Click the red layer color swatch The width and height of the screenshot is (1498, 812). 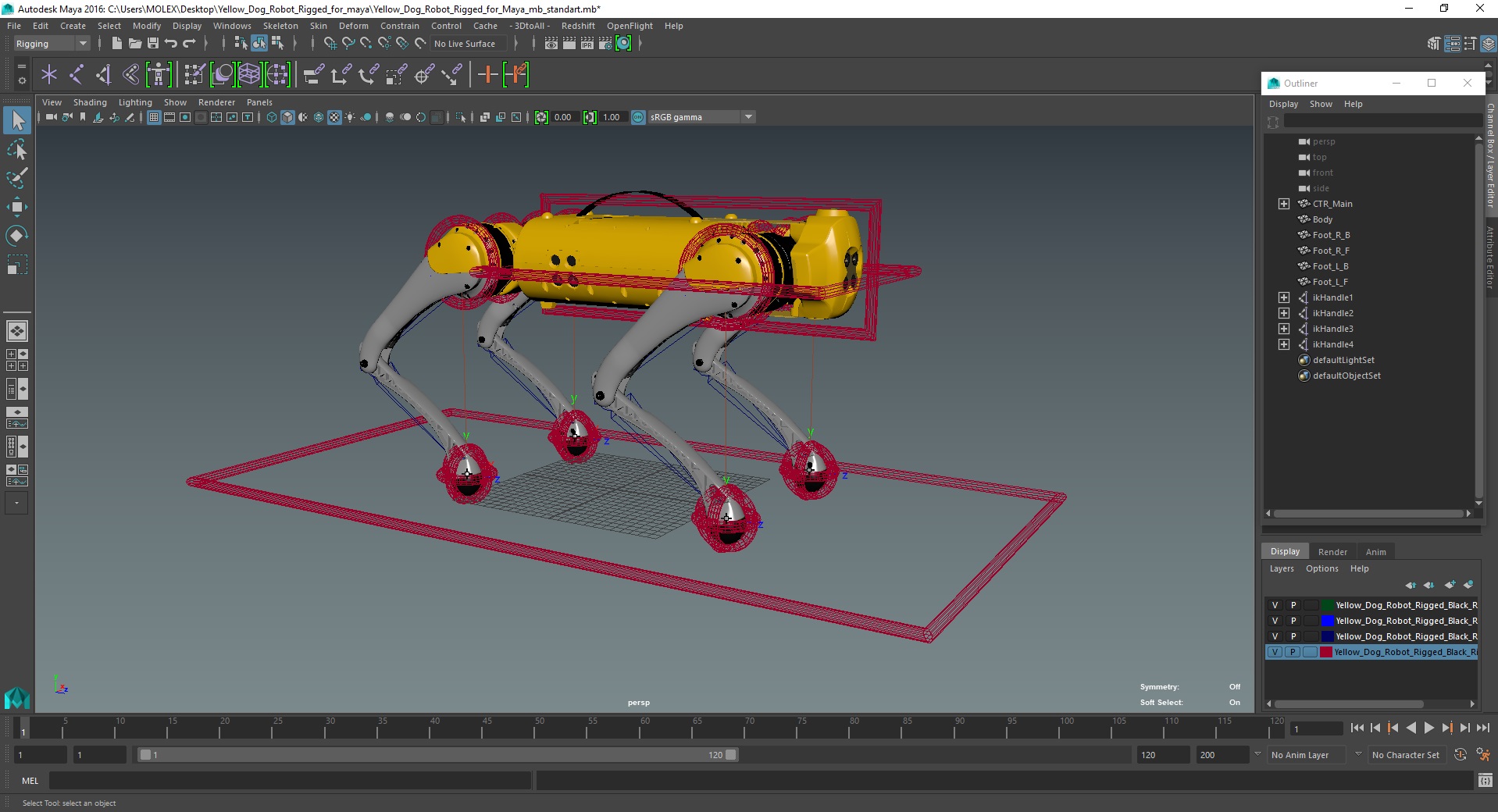1326,652
